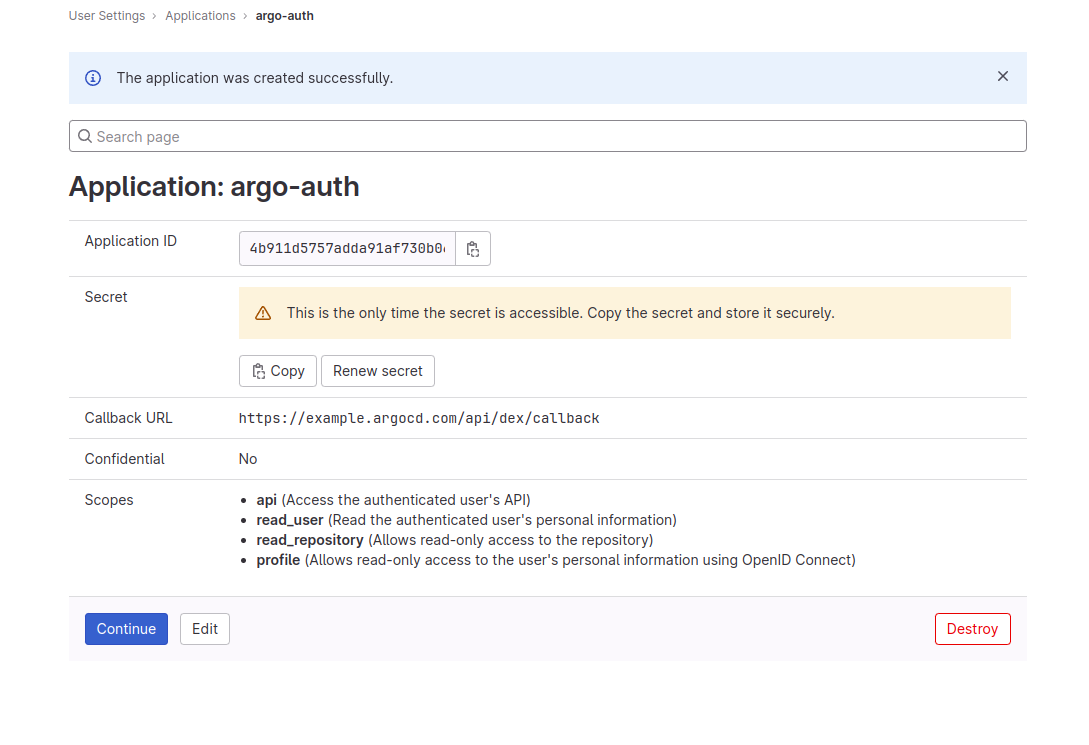This screenshot has height=745, width=1089.
Task: Click the Scopes label
Action: pos(109,500)
